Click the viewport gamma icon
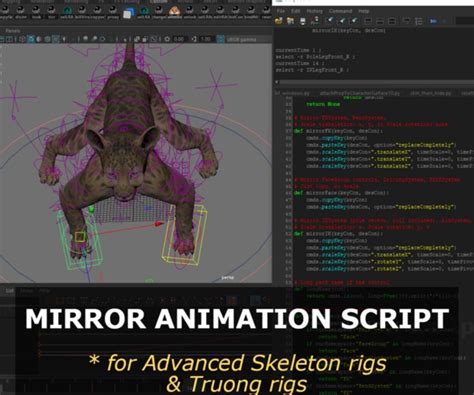 click(194, 39)
